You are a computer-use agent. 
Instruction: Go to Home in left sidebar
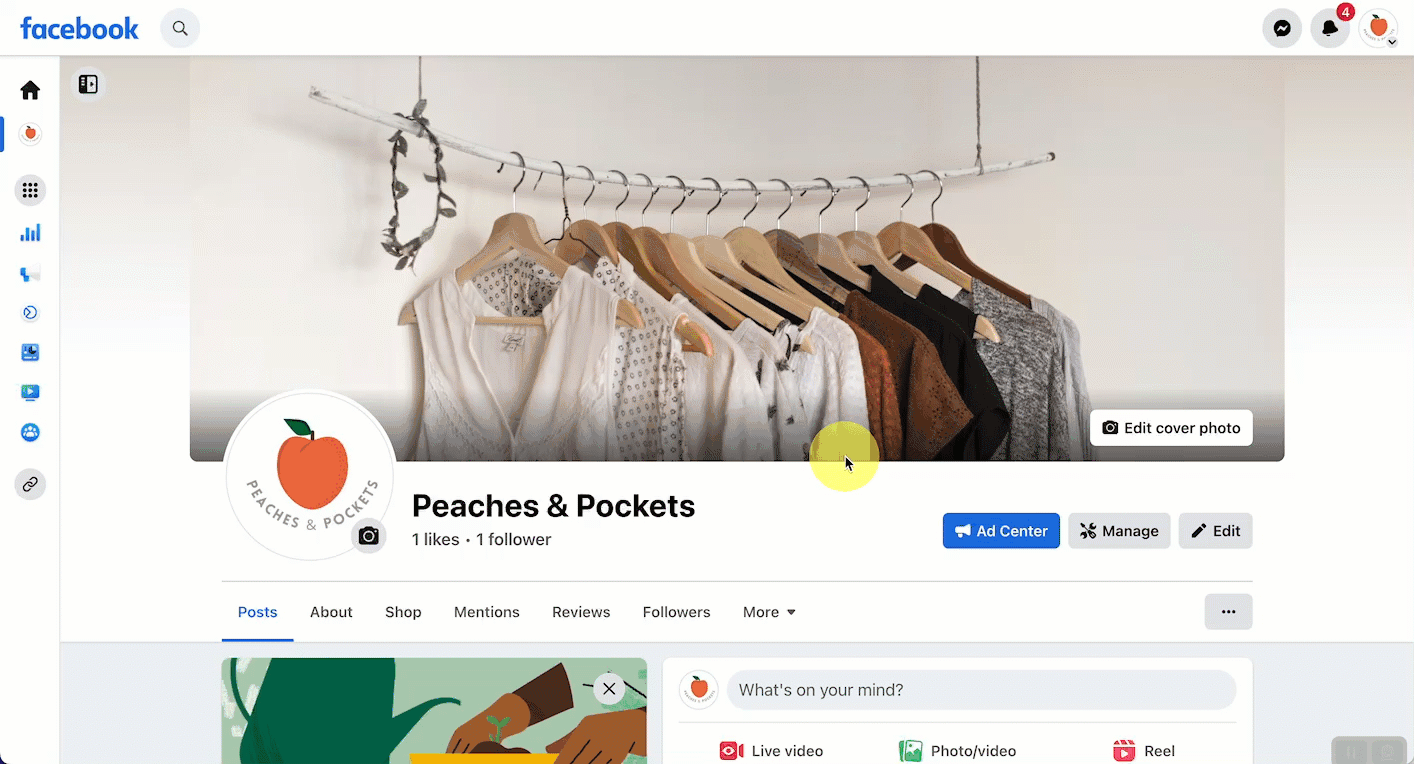[x=30, y=90]
